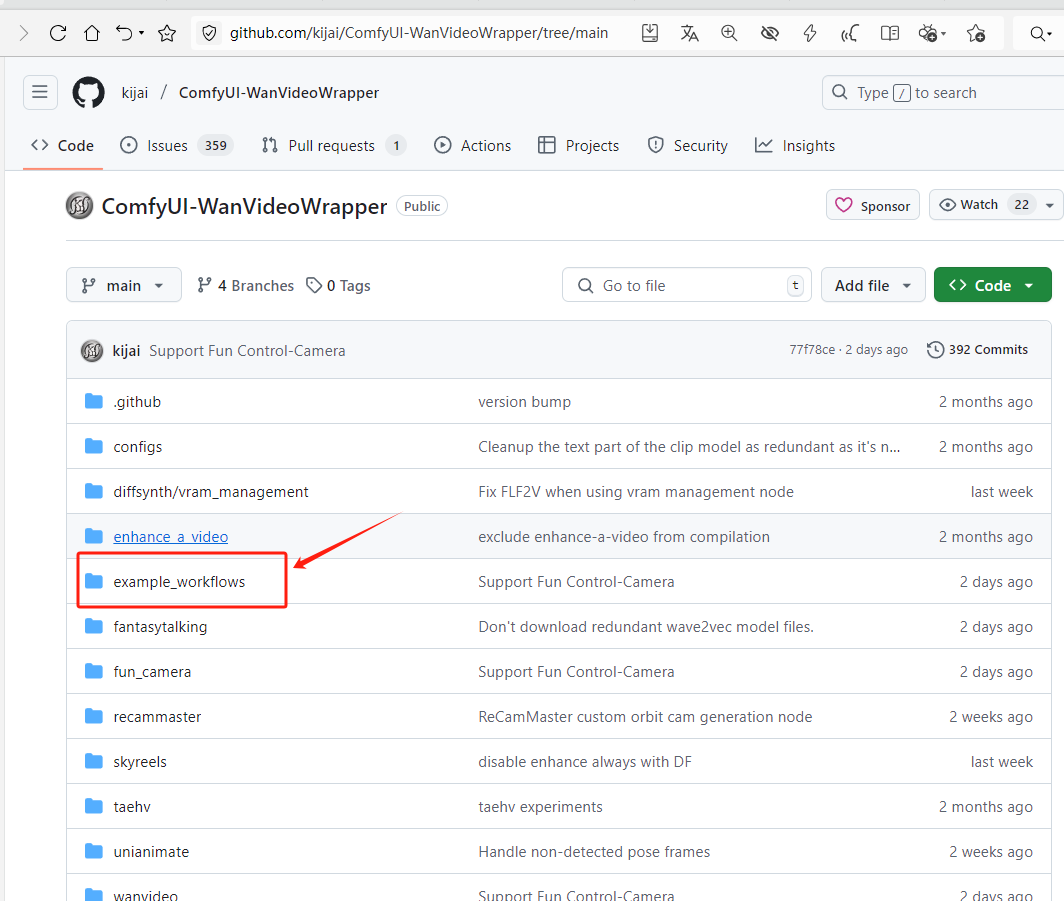Image resolution: width=1064 pixels, height=901 pixels.
Task: Open the Projects tab
Action: (578, 145)
